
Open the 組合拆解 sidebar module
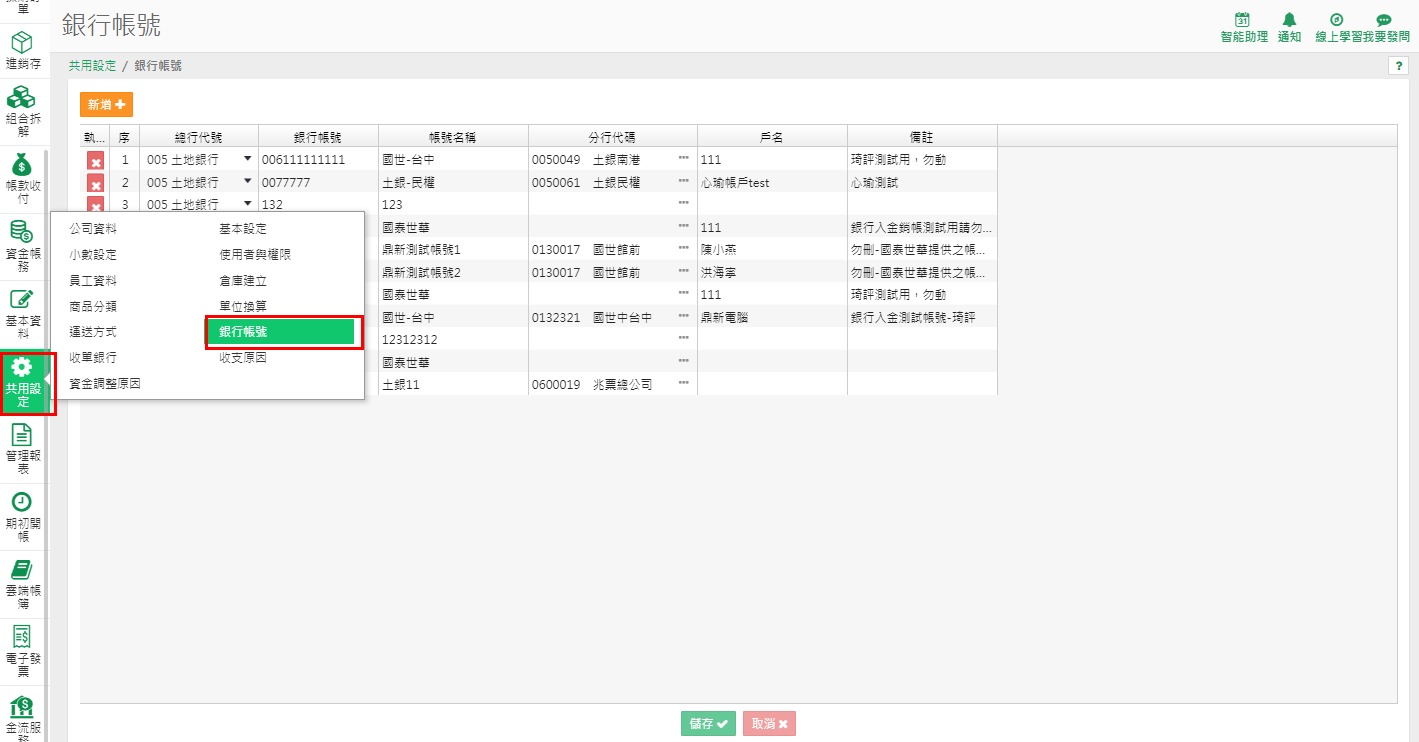coord(23,111)
